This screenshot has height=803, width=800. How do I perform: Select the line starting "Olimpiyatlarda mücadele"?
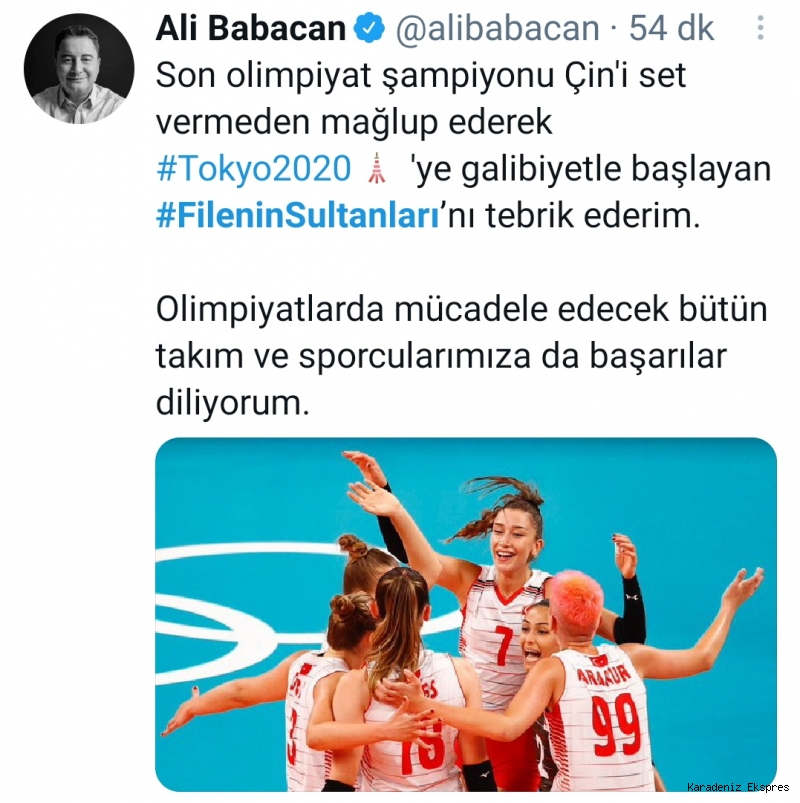click(x=461, y=309)
